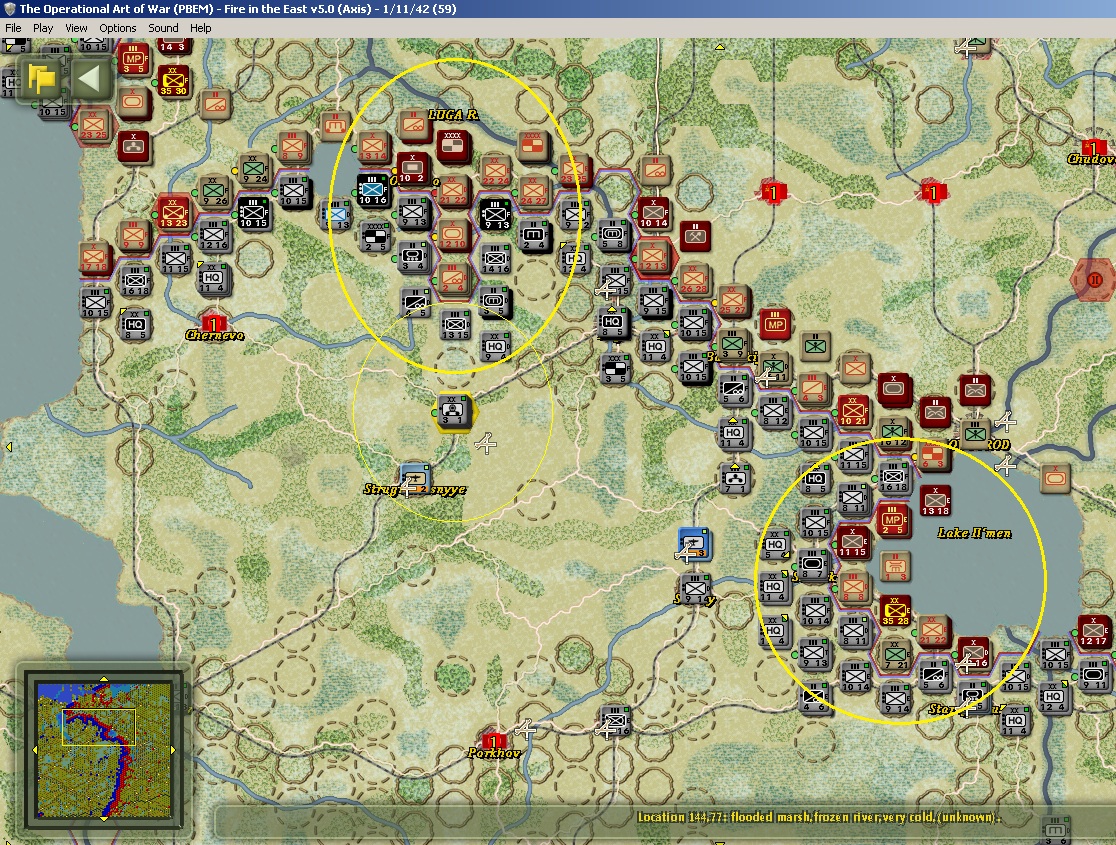Viewport: 1116px width, 845px height.
Task: Select the dark red Soviet engineer unit
Action: [x=695, y=236]
